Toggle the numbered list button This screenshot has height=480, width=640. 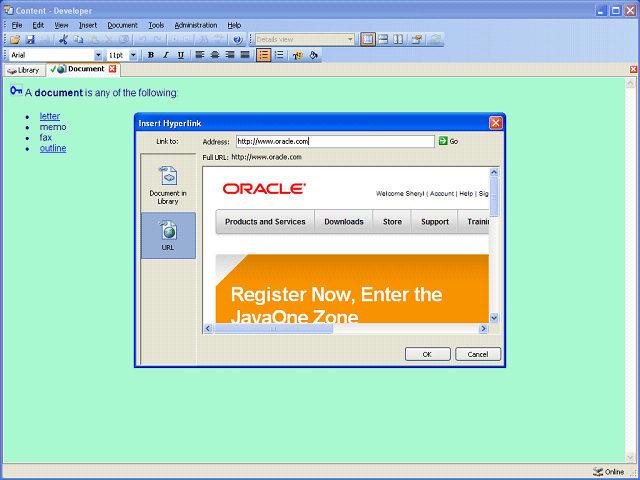pyautogui.click(x=280, y=55)
